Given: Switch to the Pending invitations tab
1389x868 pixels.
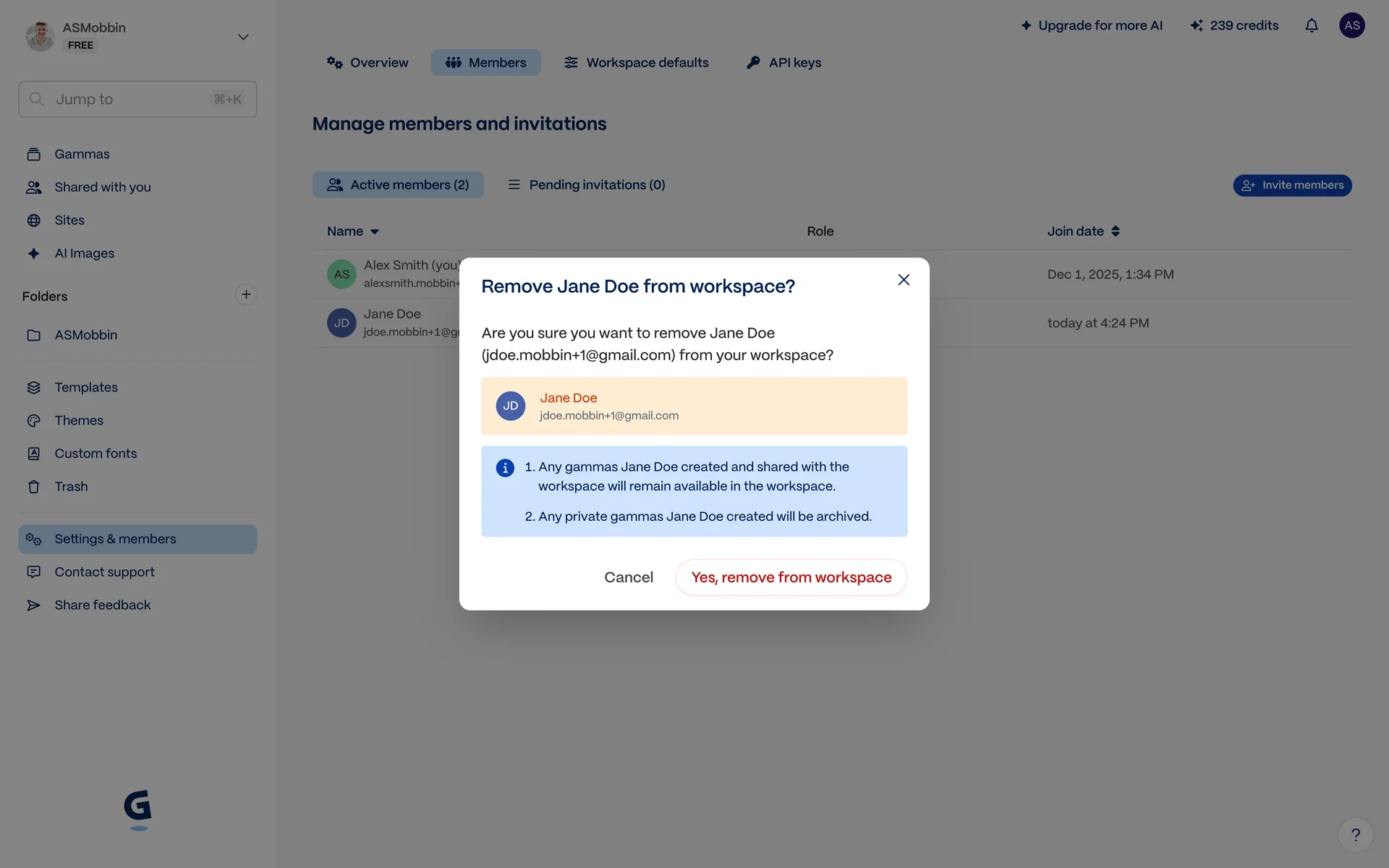Looking at the screenshot, I should tap(586, 185).
